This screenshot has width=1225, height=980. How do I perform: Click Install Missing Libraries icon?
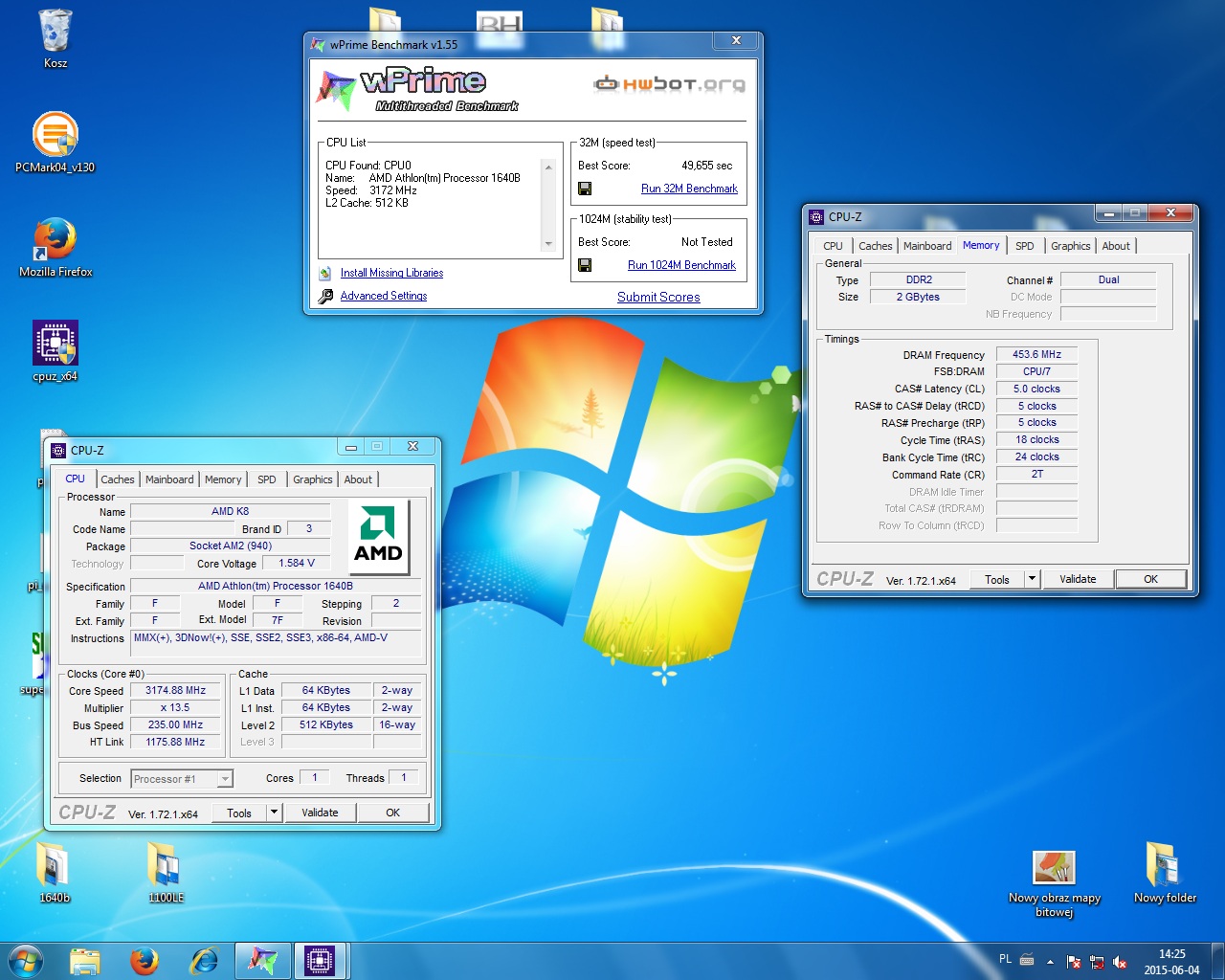[x=325, y=273]
